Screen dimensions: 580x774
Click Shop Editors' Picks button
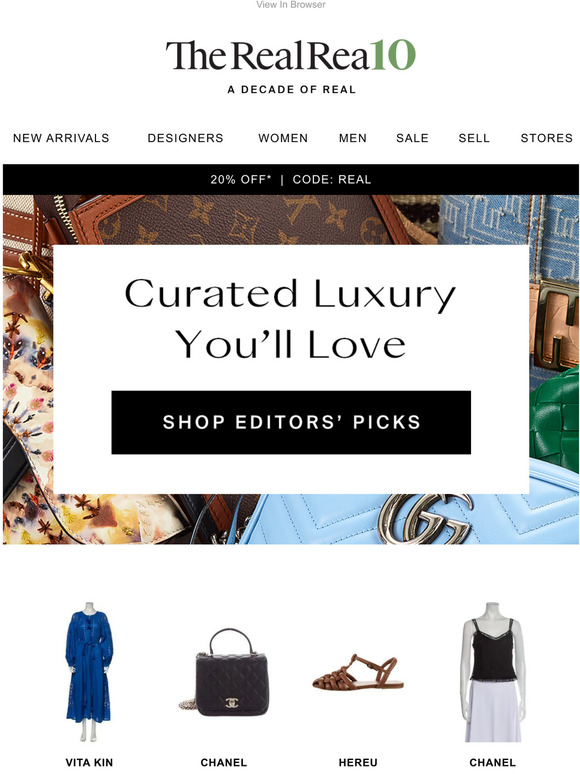point(291,423)
